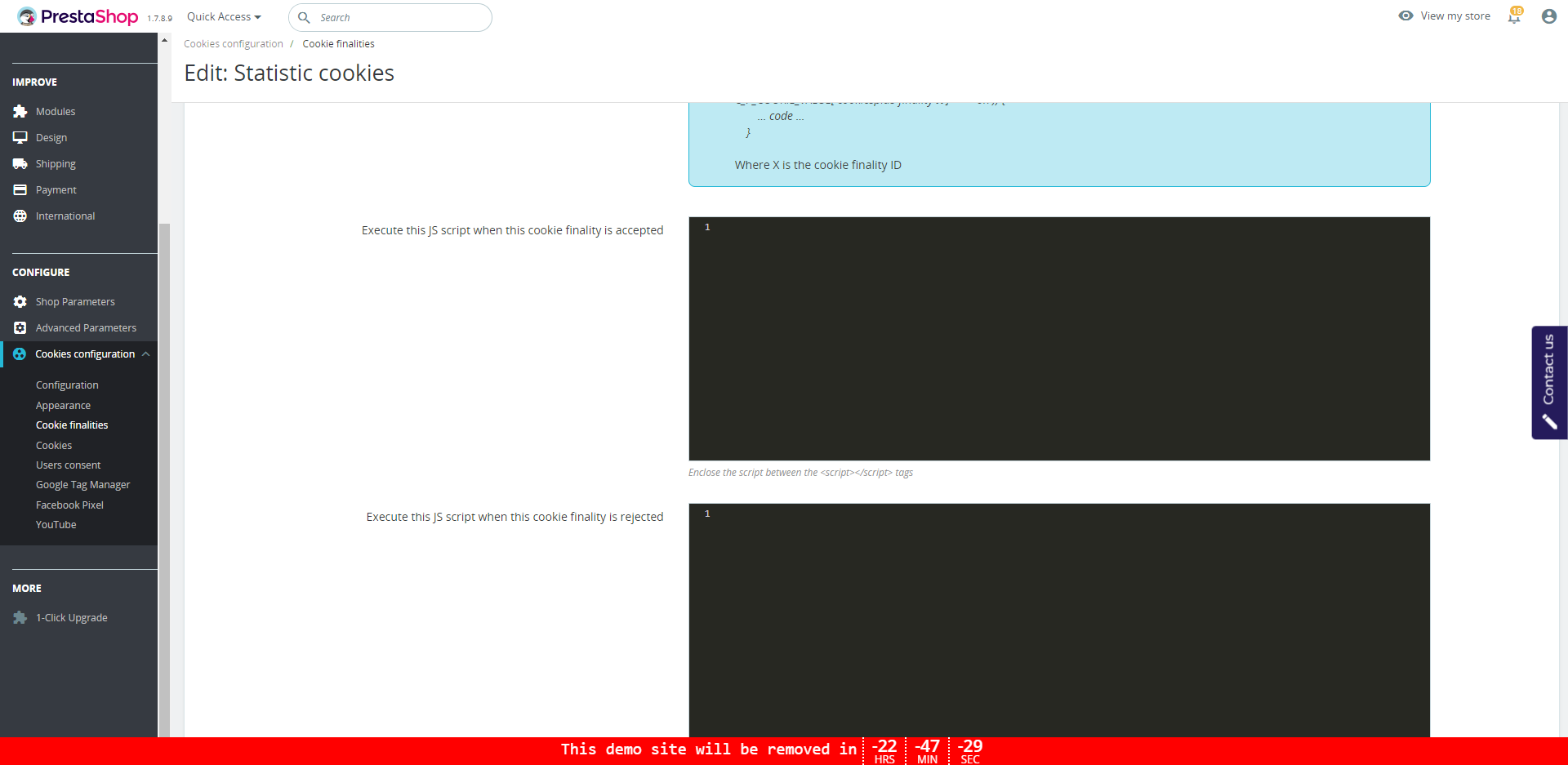Viewport: 1568px width, 765px height.
Task: Click the PrestaShop logo
Action: coord(78,16)
